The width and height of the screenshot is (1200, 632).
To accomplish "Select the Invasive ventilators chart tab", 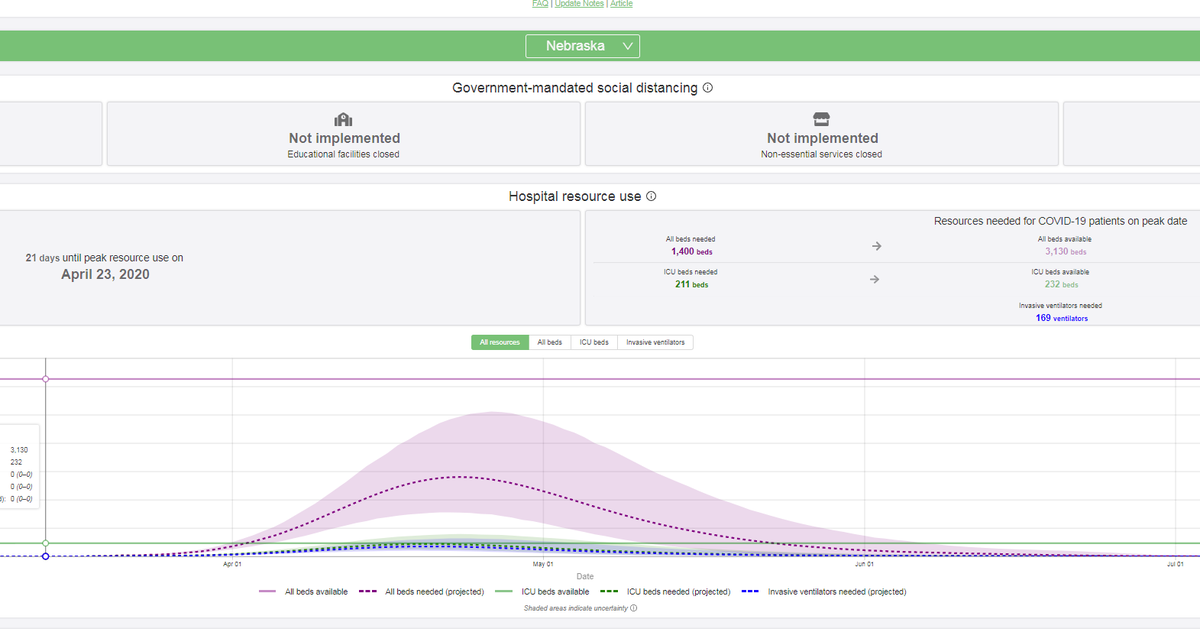I will coord(655,342).
